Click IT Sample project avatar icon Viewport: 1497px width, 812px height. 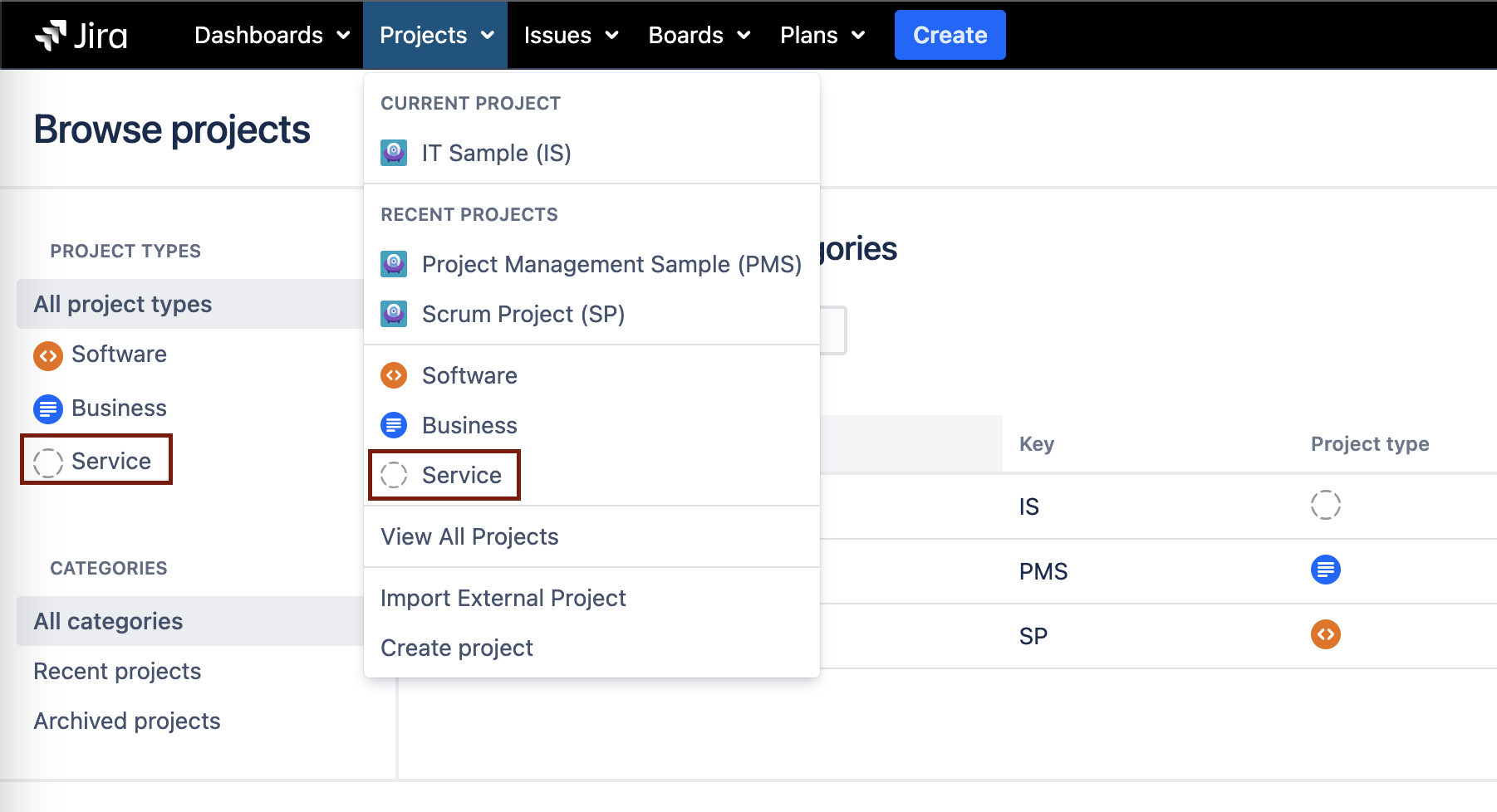click(x=394, y=153)
